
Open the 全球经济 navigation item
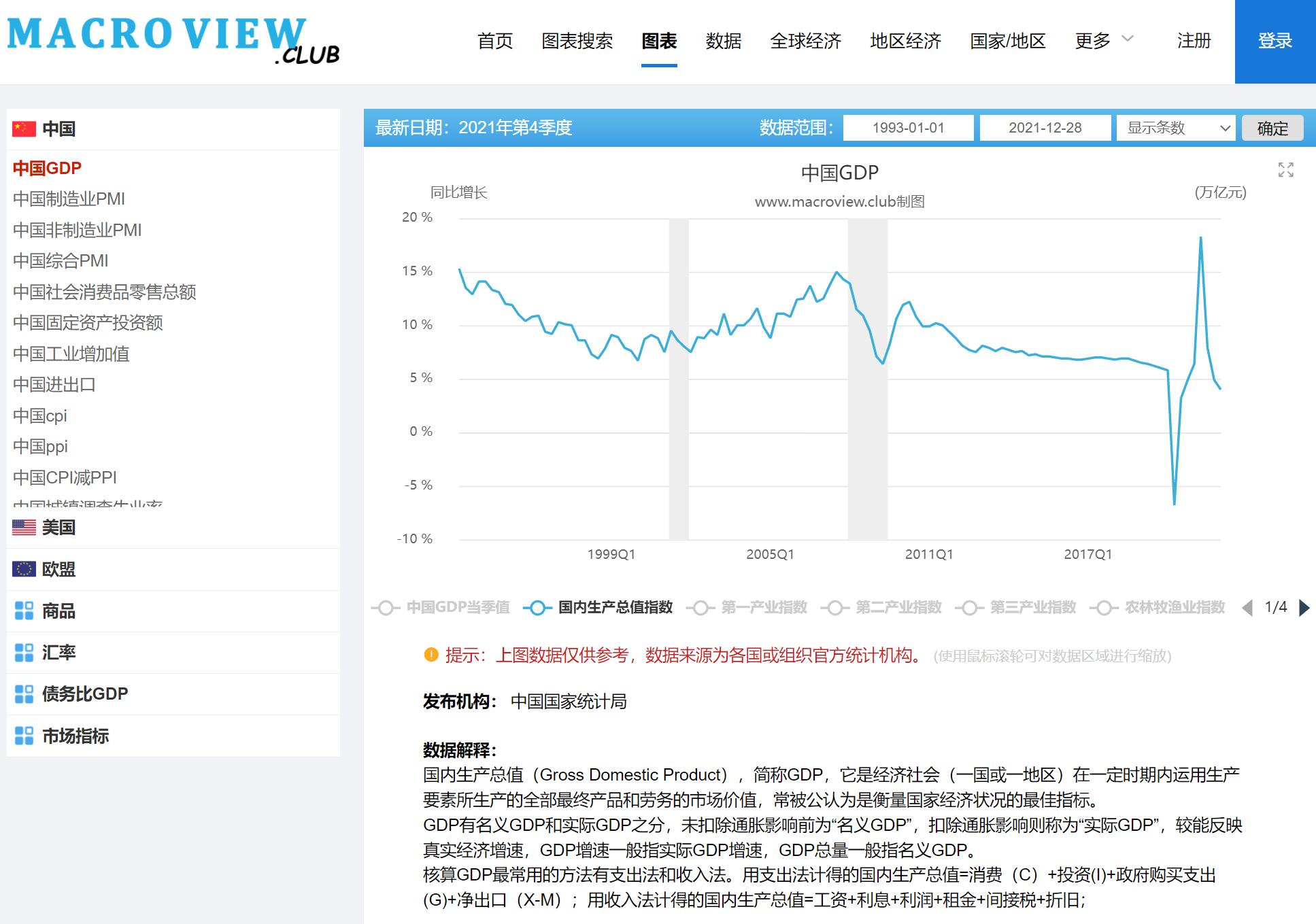click(x=805, y=41)
